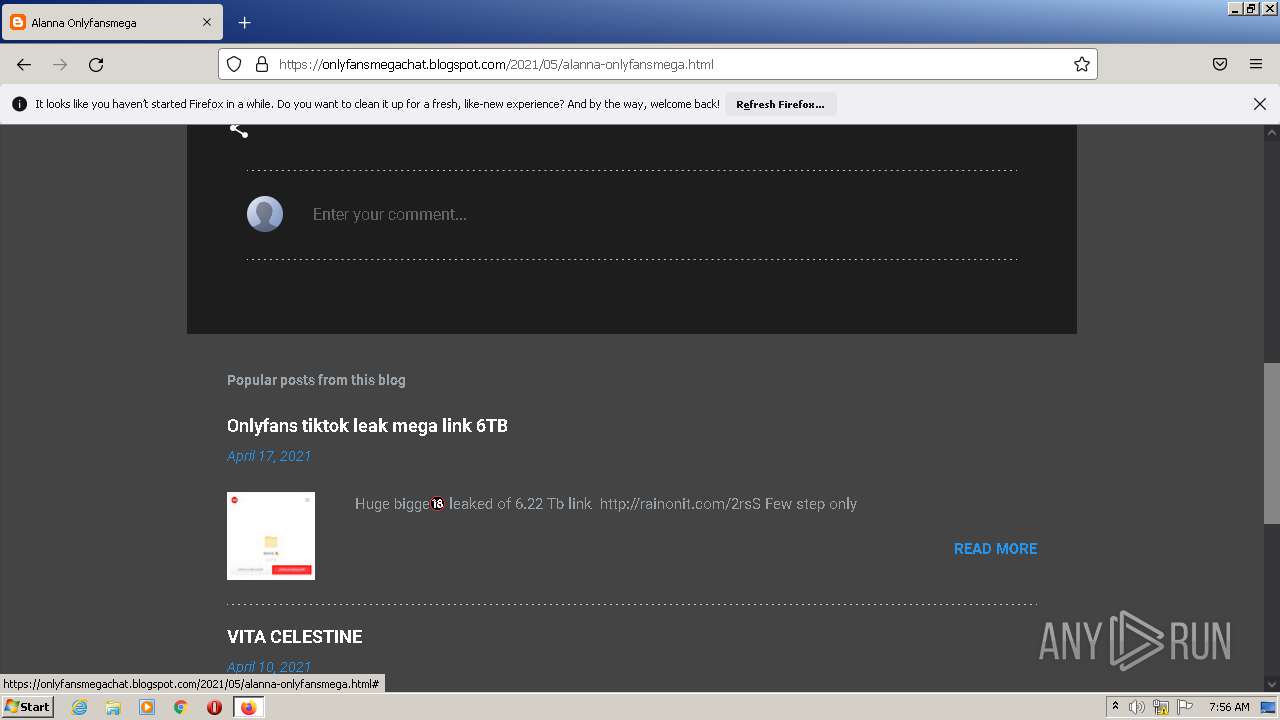This screenshot has width=1280, height=720.
Task: Go back to previous page
Action: pos(24,64)
